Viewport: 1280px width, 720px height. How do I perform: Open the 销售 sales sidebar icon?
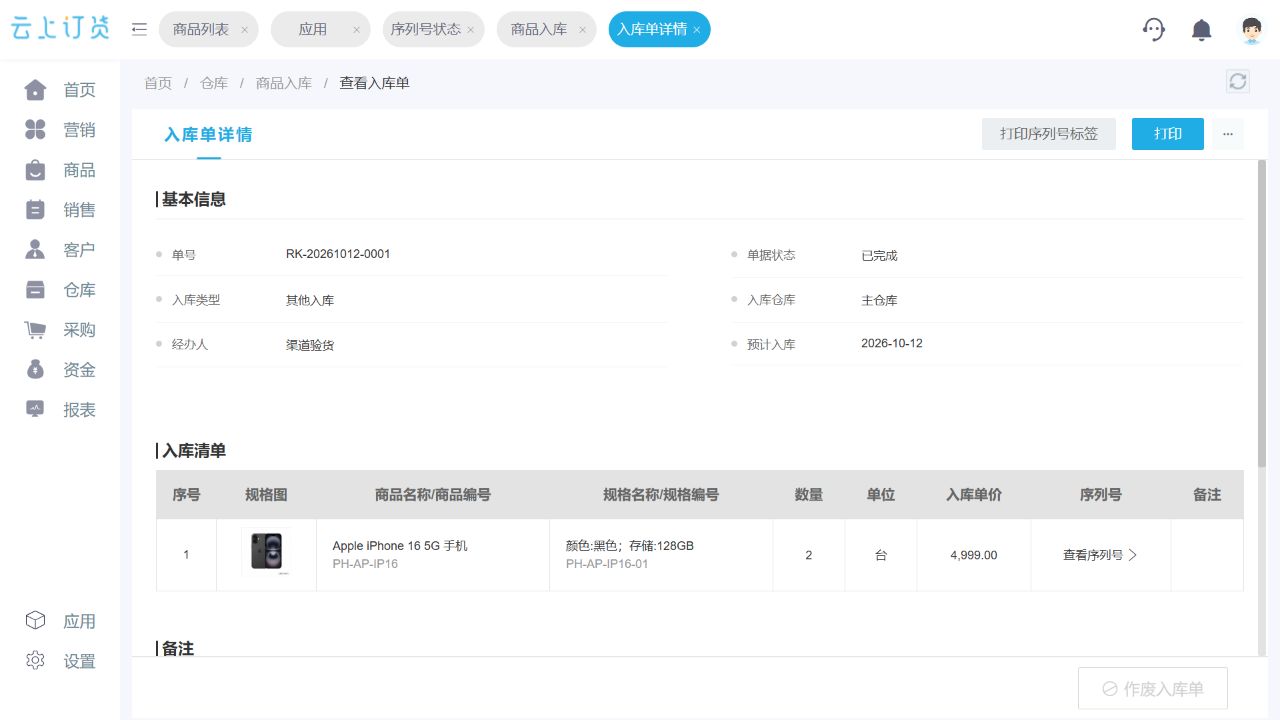pyautogui.click(x=35, y=210)
